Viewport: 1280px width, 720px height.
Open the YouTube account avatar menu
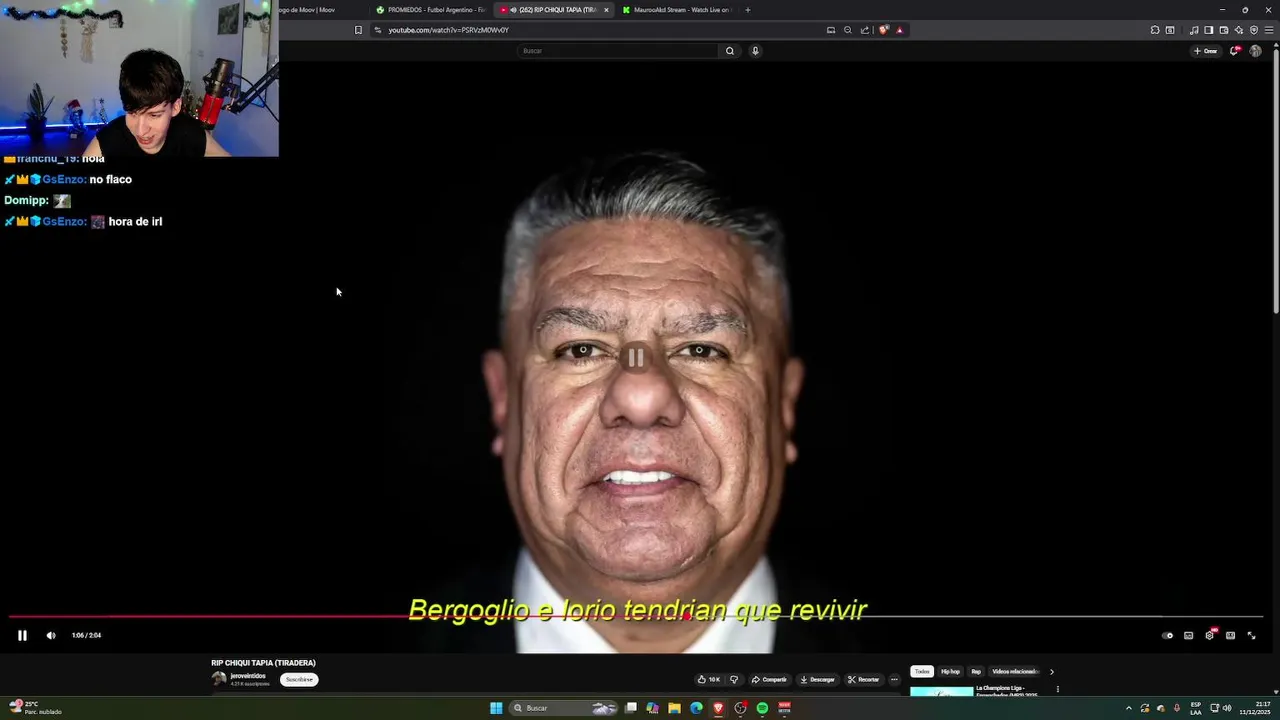pos(1255,51)
